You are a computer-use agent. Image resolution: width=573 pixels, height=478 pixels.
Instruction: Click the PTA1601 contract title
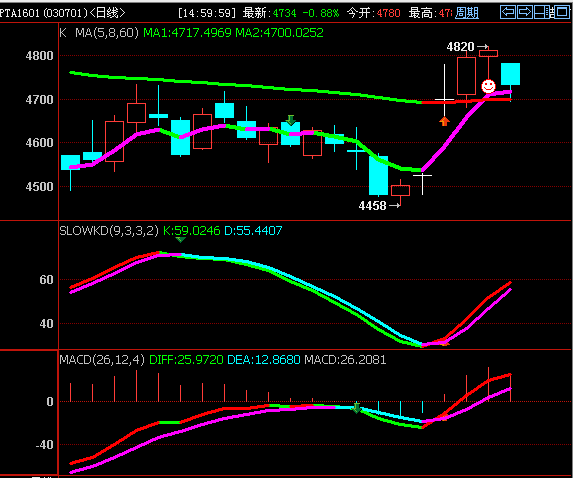pos(19,13)
